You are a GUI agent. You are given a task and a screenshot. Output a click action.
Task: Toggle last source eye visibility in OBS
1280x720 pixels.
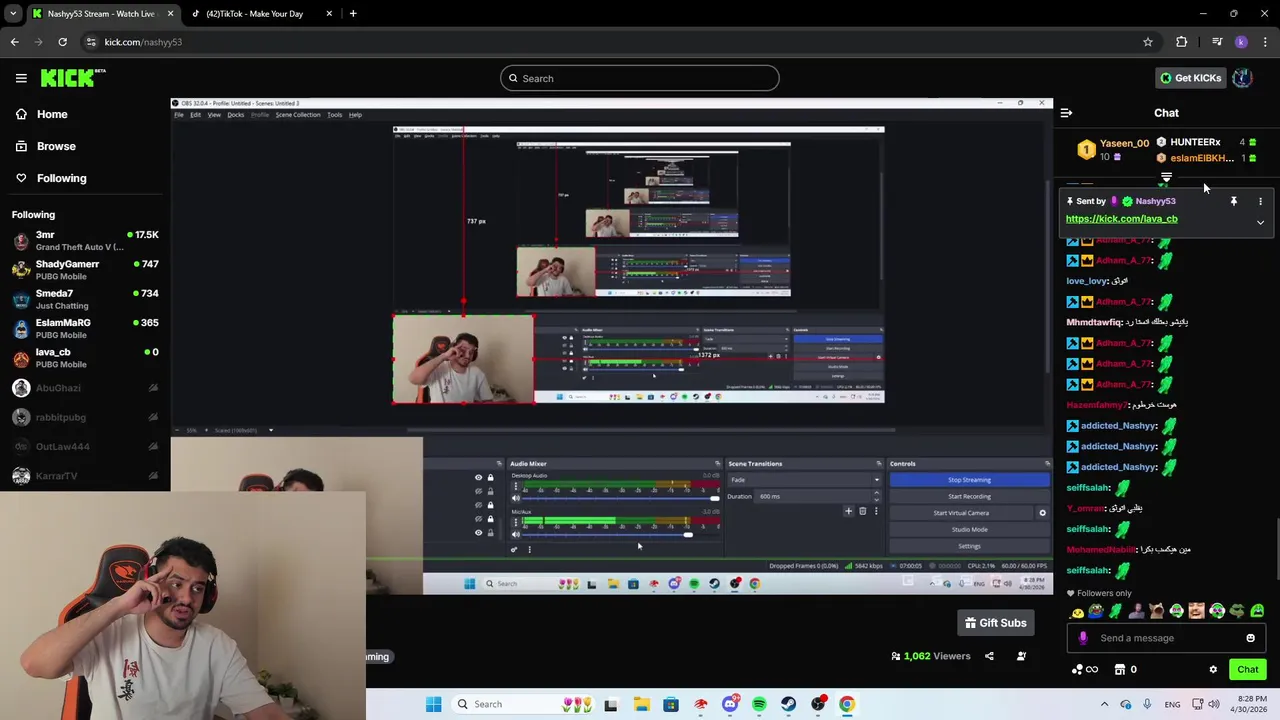(x=478, y=532)
